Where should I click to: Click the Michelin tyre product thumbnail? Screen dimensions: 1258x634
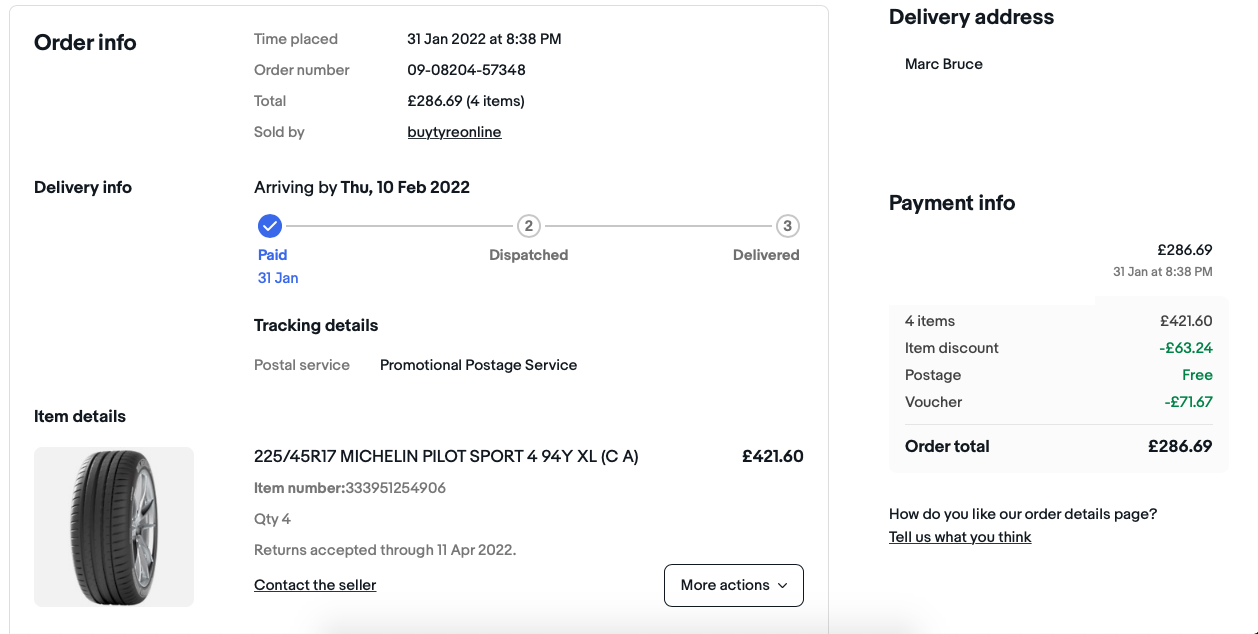pyautogui.click(x=114, y=526)
